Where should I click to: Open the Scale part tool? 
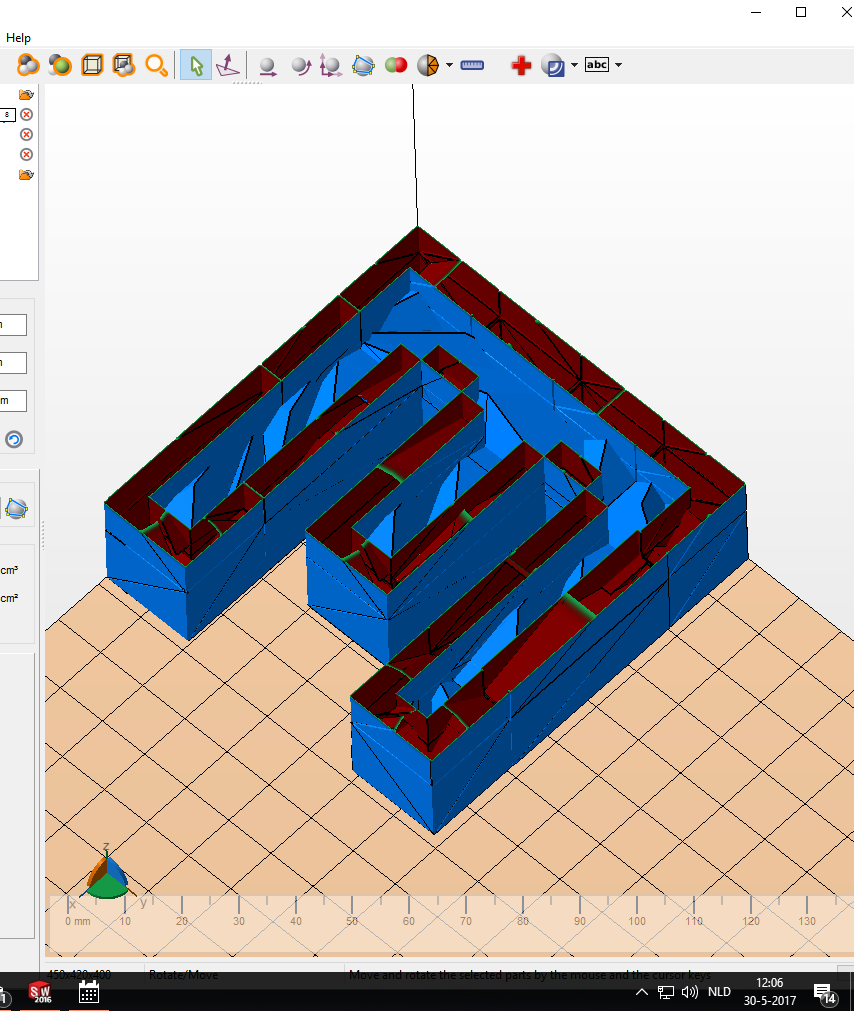[331, 66]
